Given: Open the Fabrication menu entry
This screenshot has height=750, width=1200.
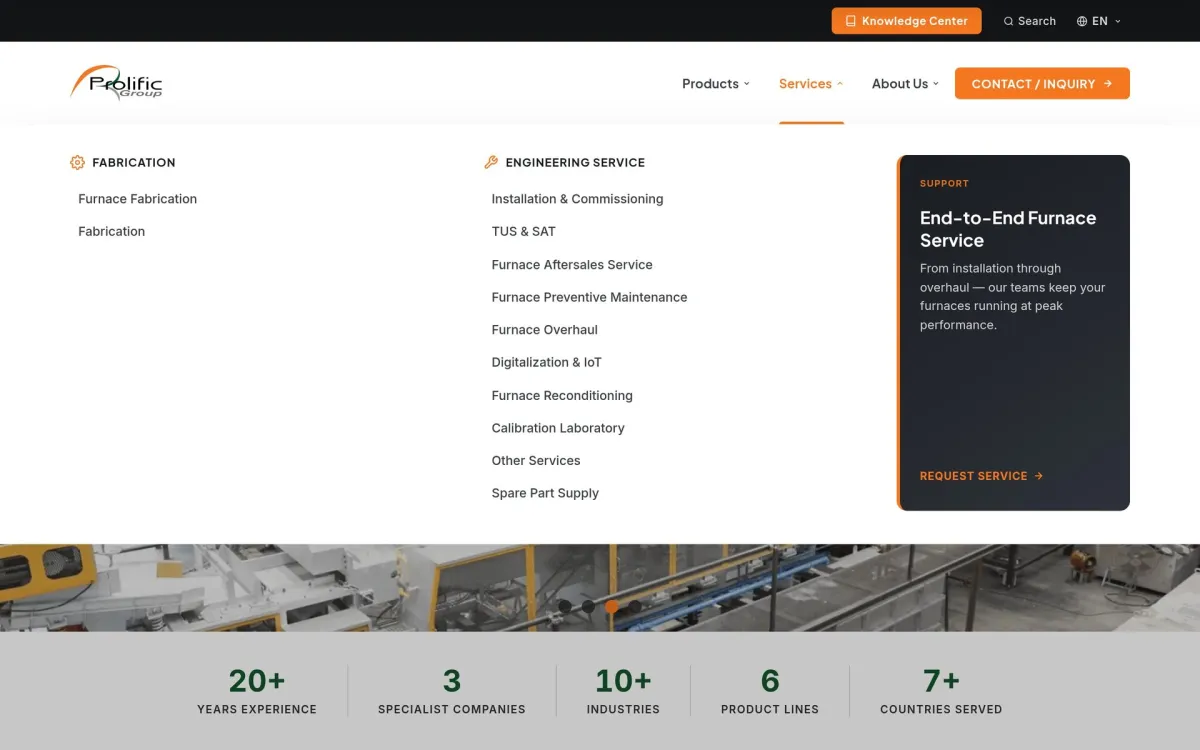Looking at the screenshot, I should pyautogui.click(x=112, y=231).
